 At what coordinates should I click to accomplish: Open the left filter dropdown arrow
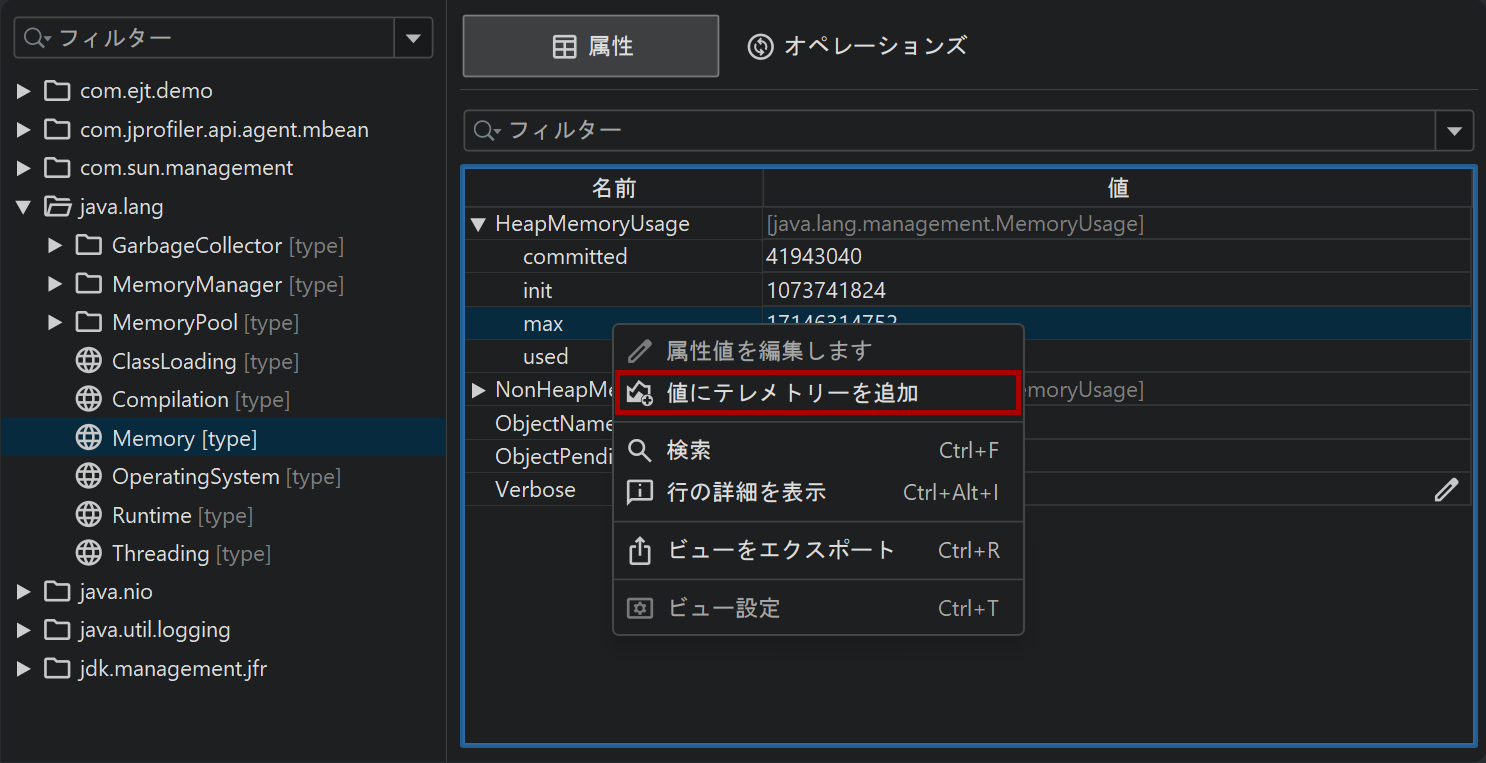point(414,38)
